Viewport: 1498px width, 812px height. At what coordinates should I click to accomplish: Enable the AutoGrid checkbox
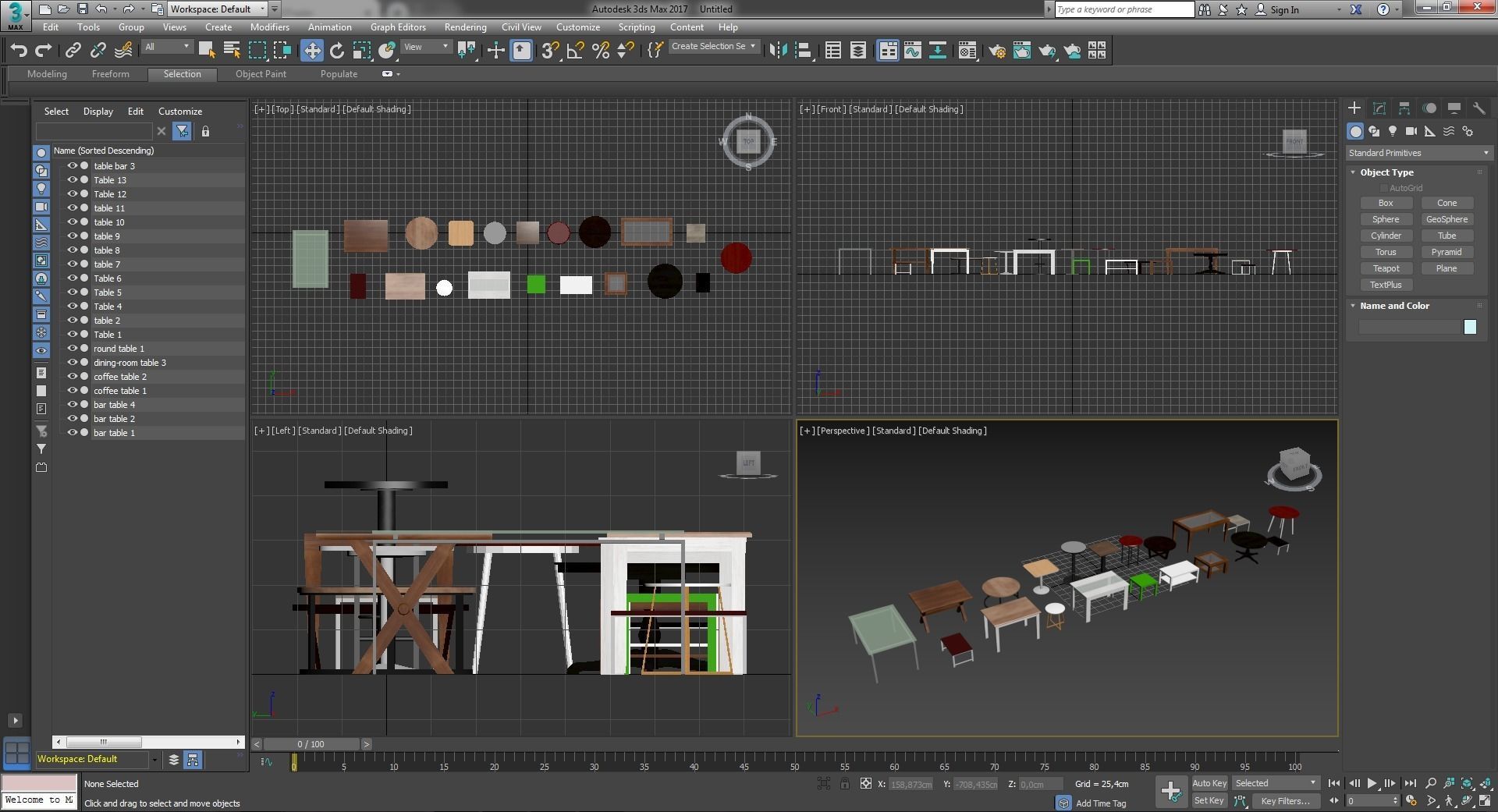(x=1384, y=188)
